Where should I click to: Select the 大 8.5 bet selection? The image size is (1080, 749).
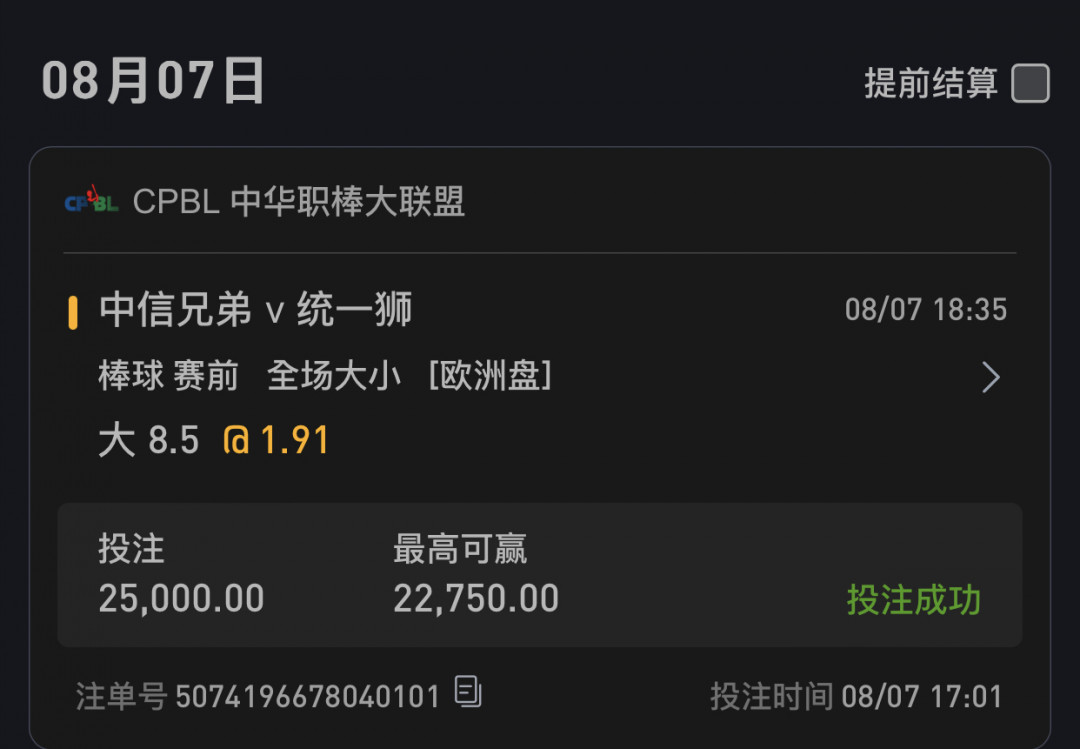149,440
